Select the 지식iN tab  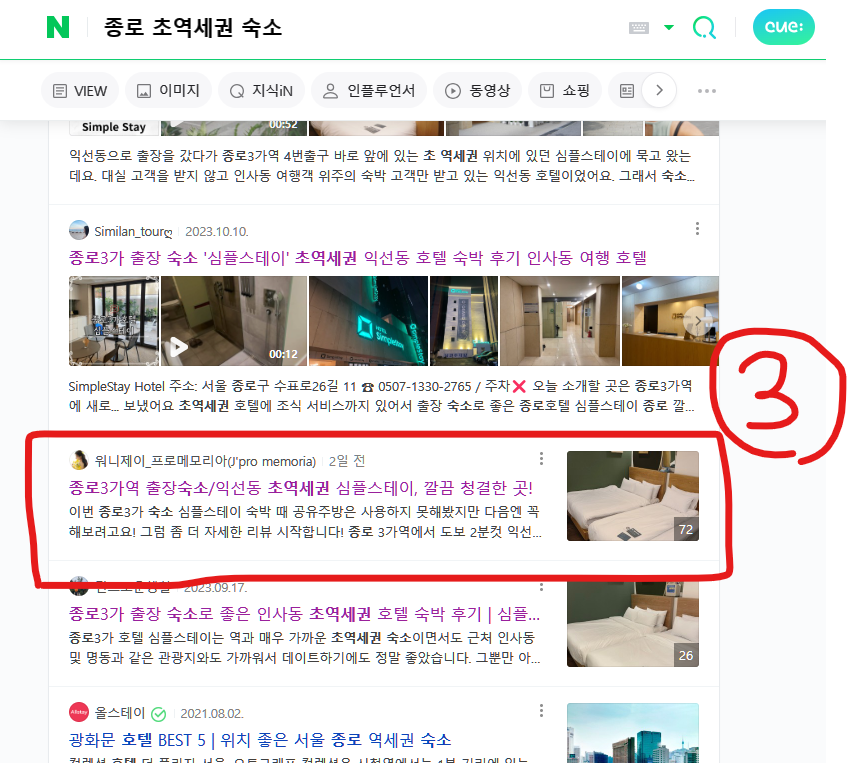coord(261,90)
